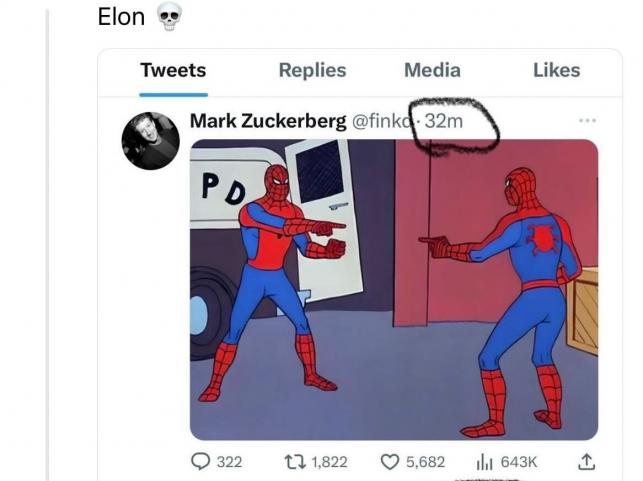This screenshot has height=481, width=643.
Task: Click the 1,822 retweets count
Action: 329,461
